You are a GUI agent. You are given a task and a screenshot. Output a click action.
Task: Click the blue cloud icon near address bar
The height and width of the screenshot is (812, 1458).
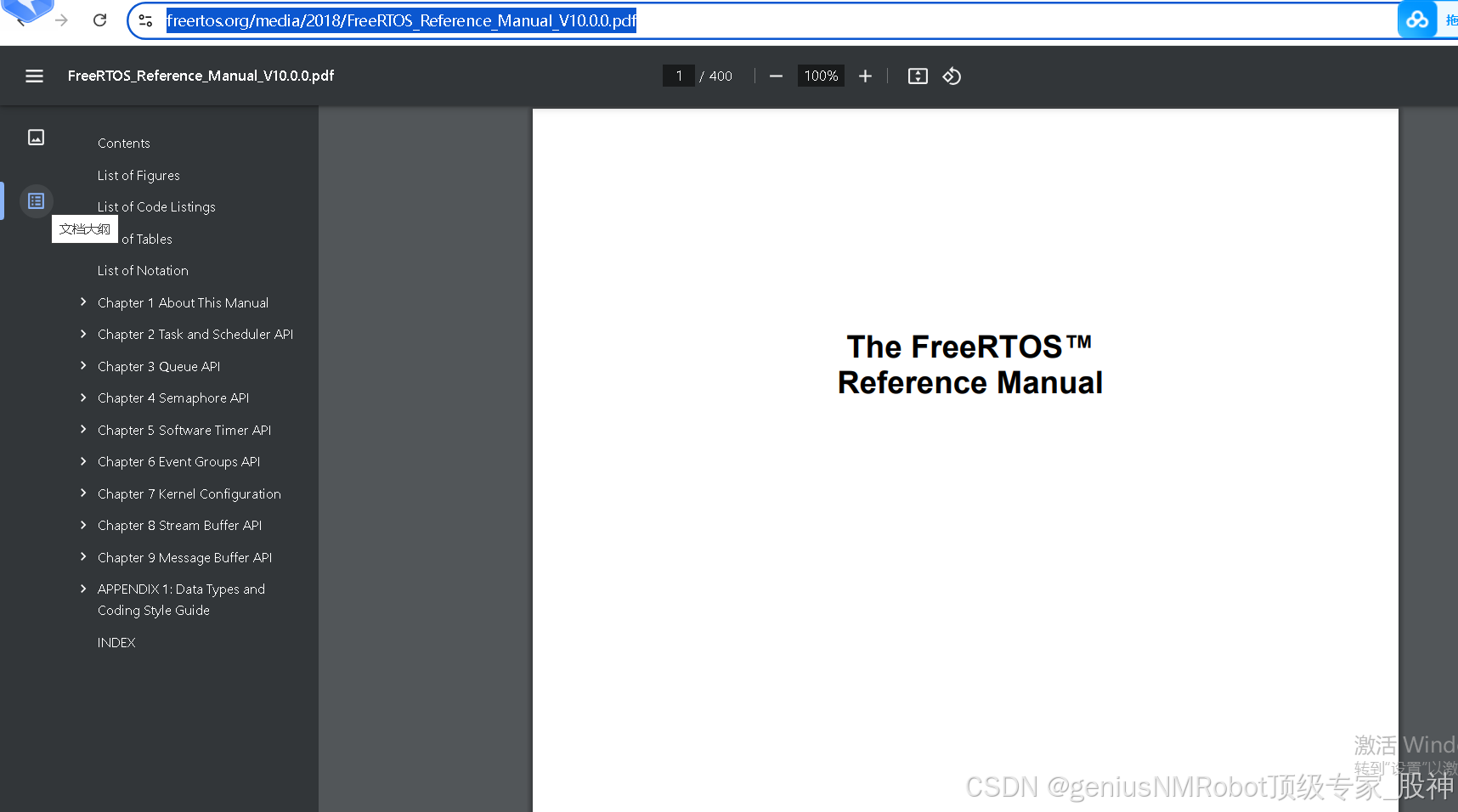[1416, 19]
